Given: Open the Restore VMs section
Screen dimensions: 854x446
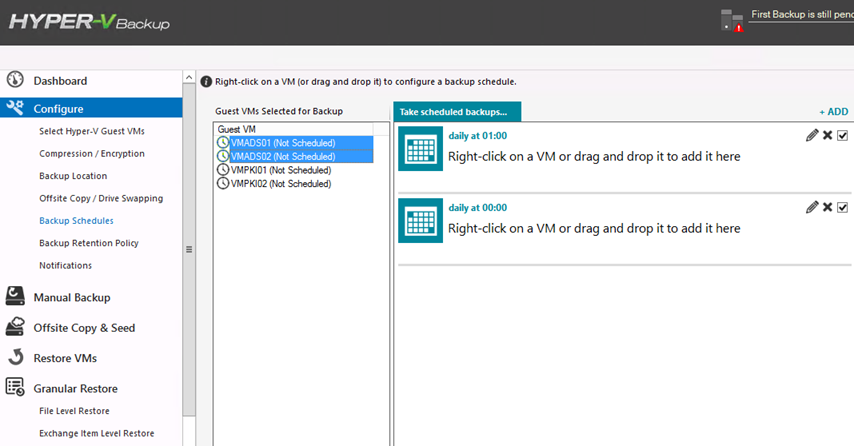Looking at the screenshot, I should point(65,358).
